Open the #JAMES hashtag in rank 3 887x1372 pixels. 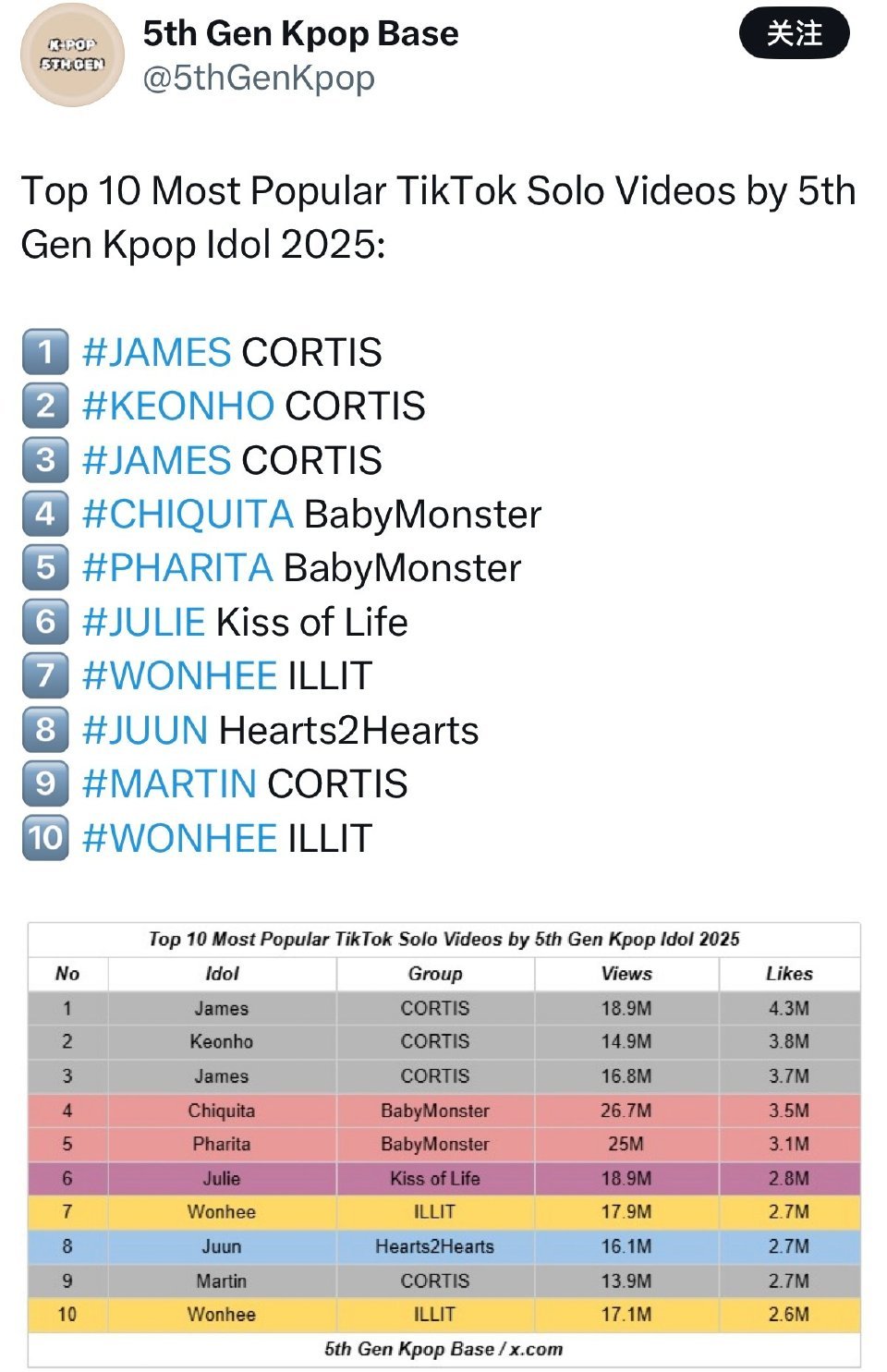156,460
